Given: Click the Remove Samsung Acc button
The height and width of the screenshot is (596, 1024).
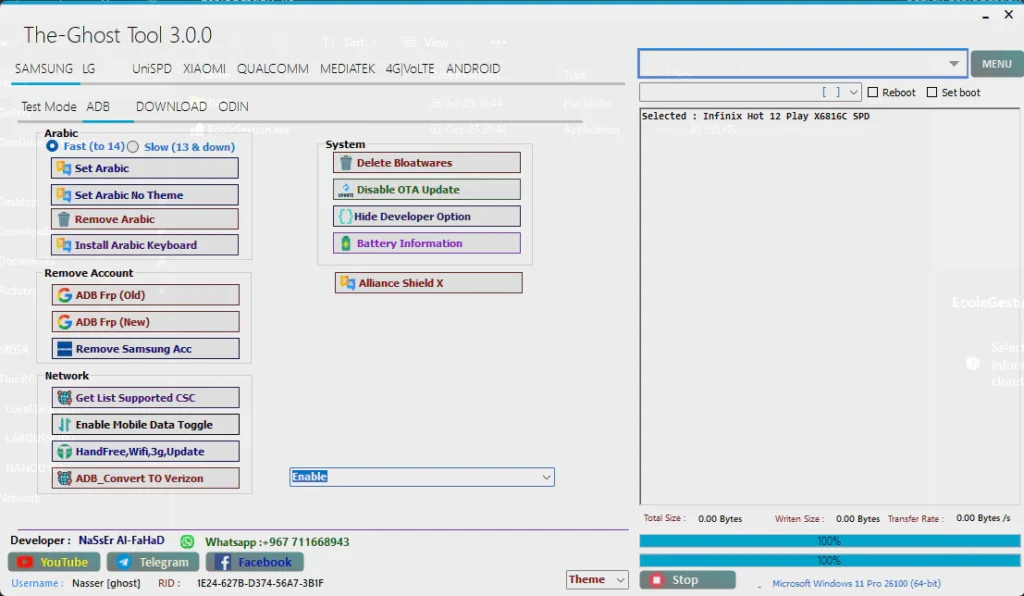Looking at the screenshot, I should 145,349.
